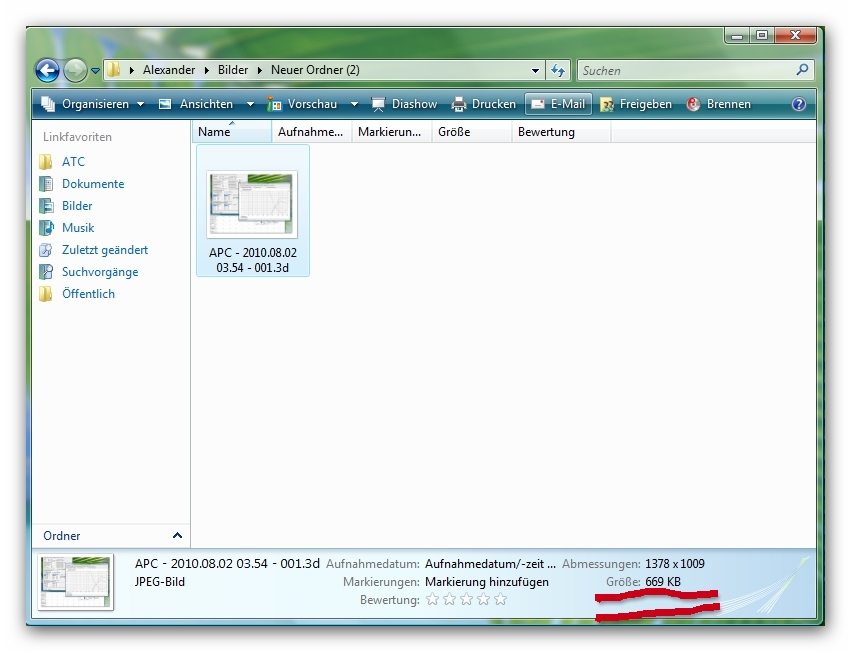Expand the Ordner folder pane

point(178,536)
